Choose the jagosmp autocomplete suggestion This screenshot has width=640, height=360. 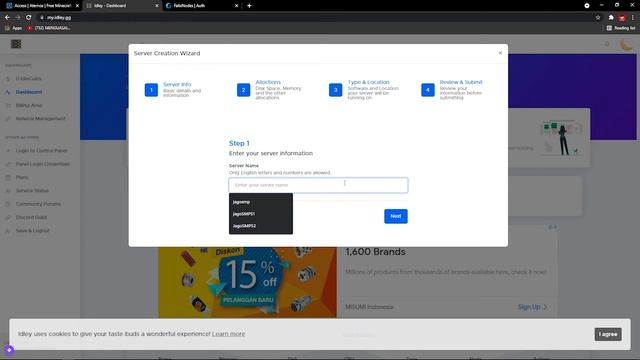tap(261, 202)
